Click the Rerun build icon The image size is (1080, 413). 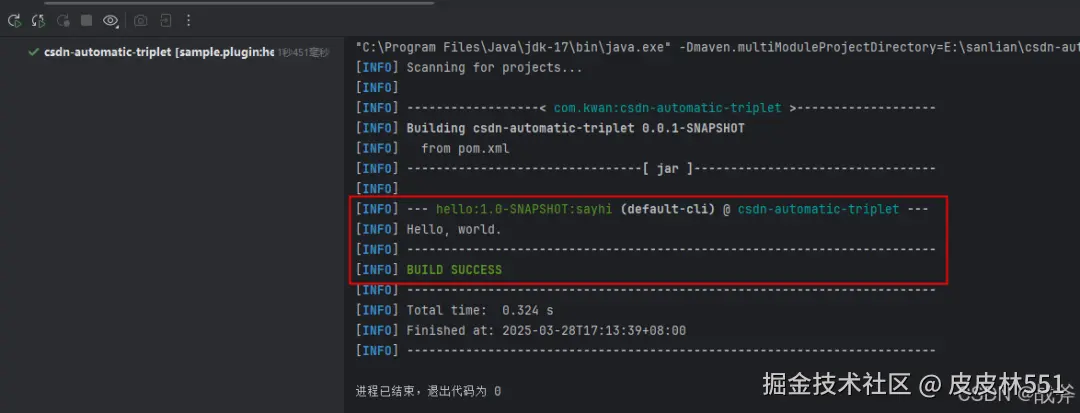[14, 20]
